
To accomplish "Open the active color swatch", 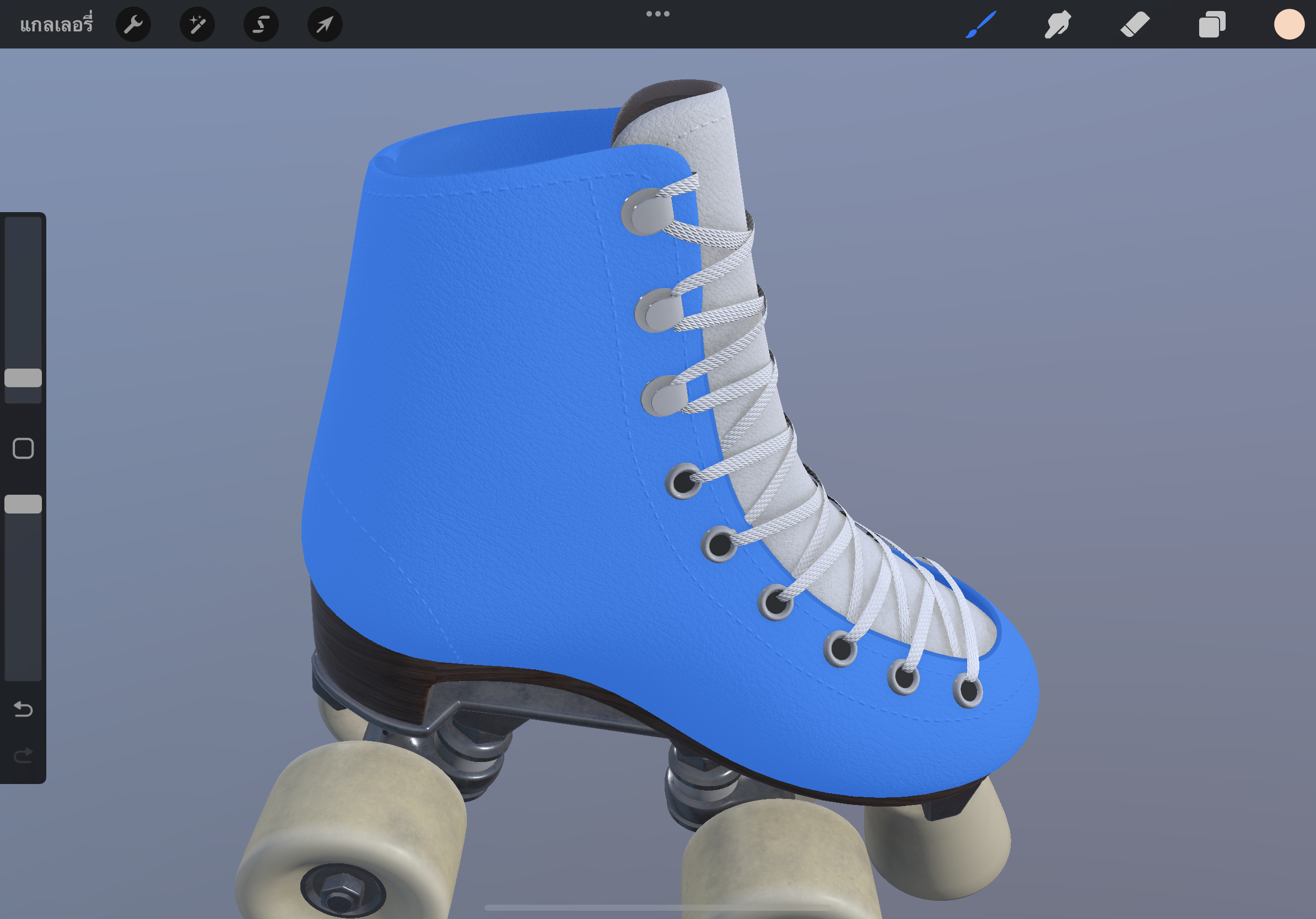I will tap(1288, 25).
